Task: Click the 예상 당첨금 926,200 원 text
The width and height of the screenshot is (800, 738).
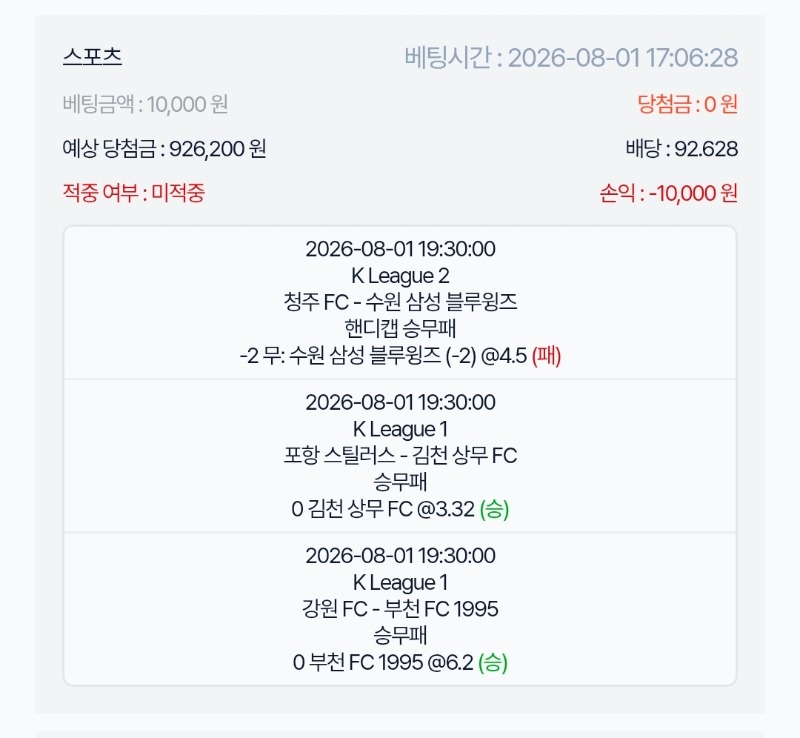Action: pos(164,149)
